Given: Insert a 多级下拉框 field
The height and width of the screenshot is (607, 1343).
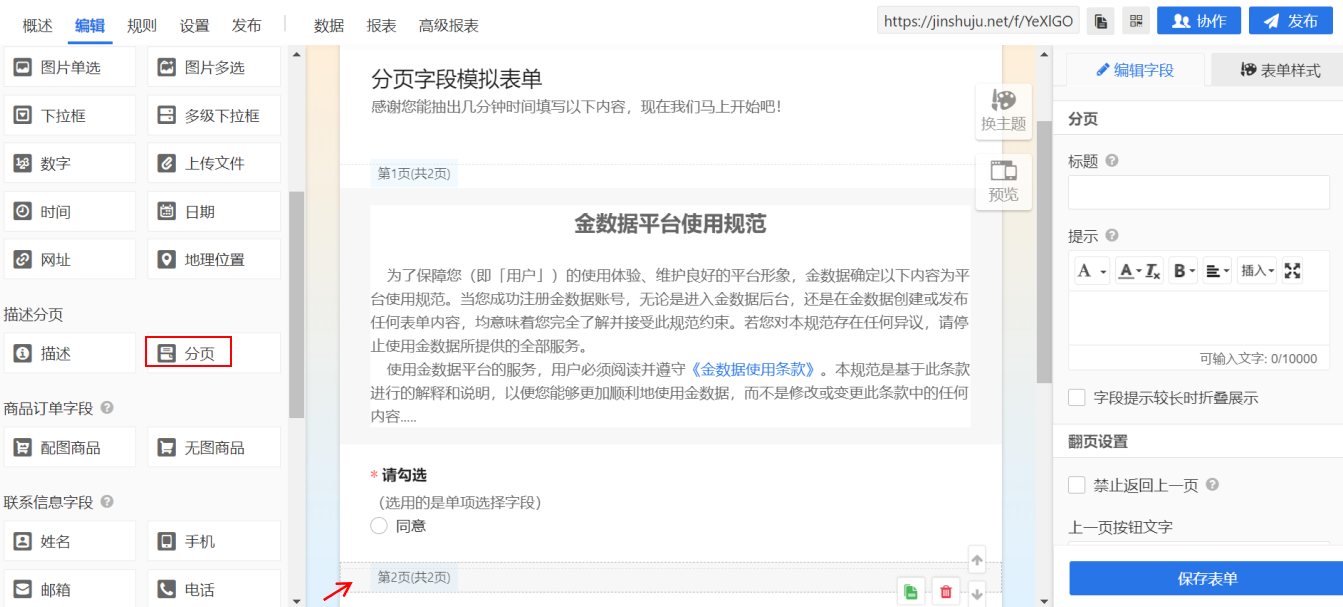Looking at the screenshot, I should coord(214,116).
